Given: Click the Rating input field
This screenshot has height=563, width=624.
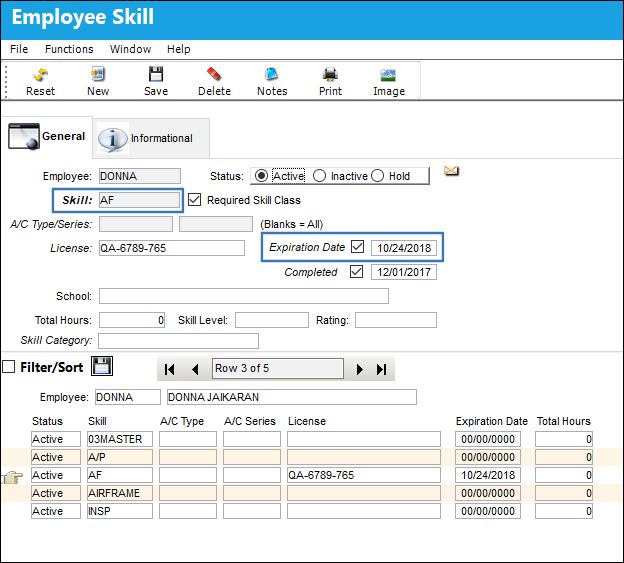Looking at the screenshot, I should pos(396,320).
